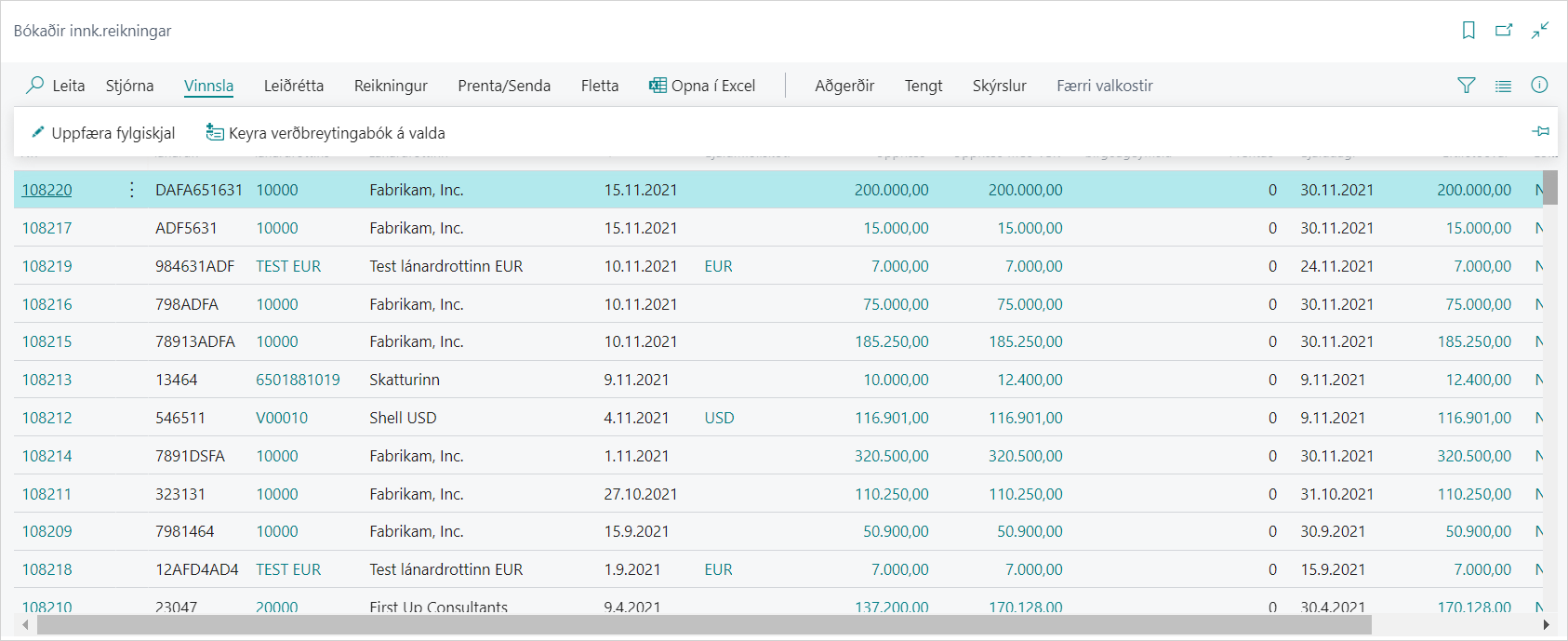Click the Leita search magnifier icon
The height and width of the screenshot is (641, 1568).
click(35, 86)
